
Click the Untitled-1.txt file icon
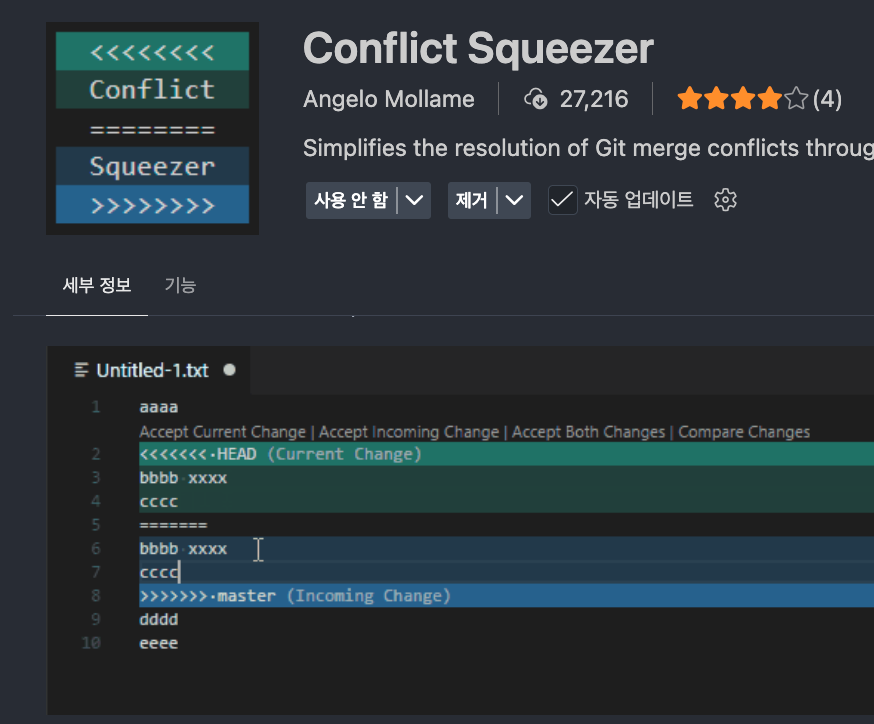coord(82,371)
